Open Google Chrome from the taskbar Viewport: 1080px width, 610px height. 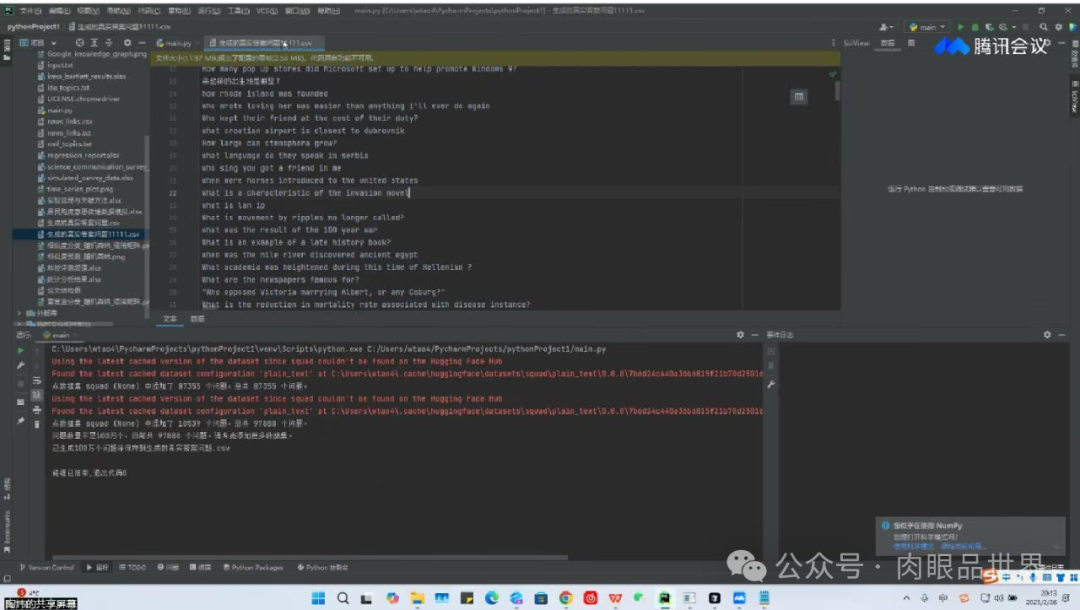(565, 598)
